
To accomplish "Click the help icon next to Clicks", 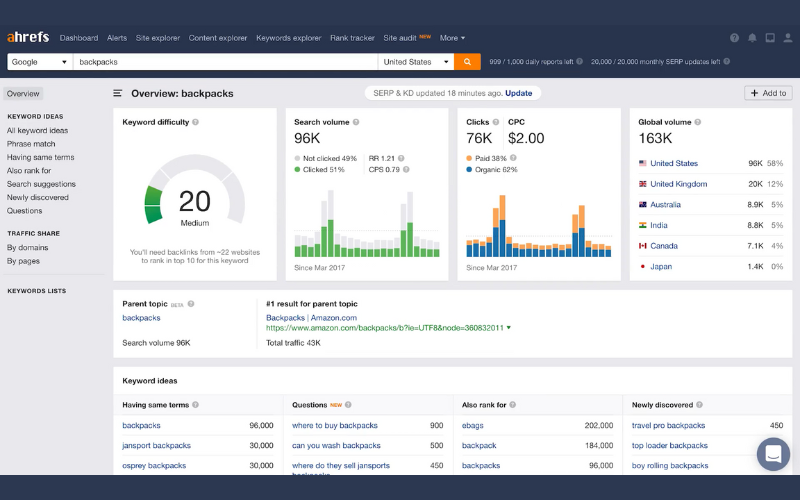I will pos(495,122).
